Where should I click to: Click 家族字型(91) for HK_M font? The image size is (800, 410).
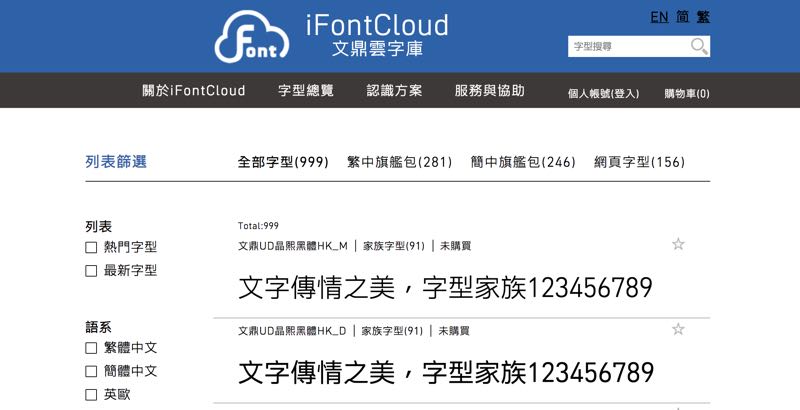[394, 246]
